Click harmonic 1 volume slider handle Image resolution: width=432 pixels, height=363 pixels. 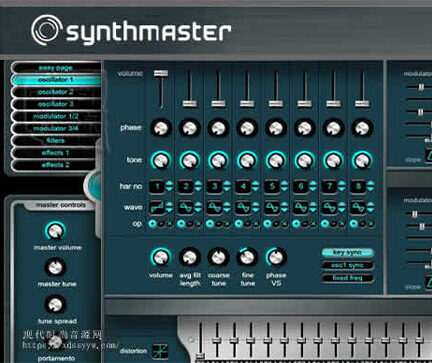pyautogui.click(x=161, y=73)
